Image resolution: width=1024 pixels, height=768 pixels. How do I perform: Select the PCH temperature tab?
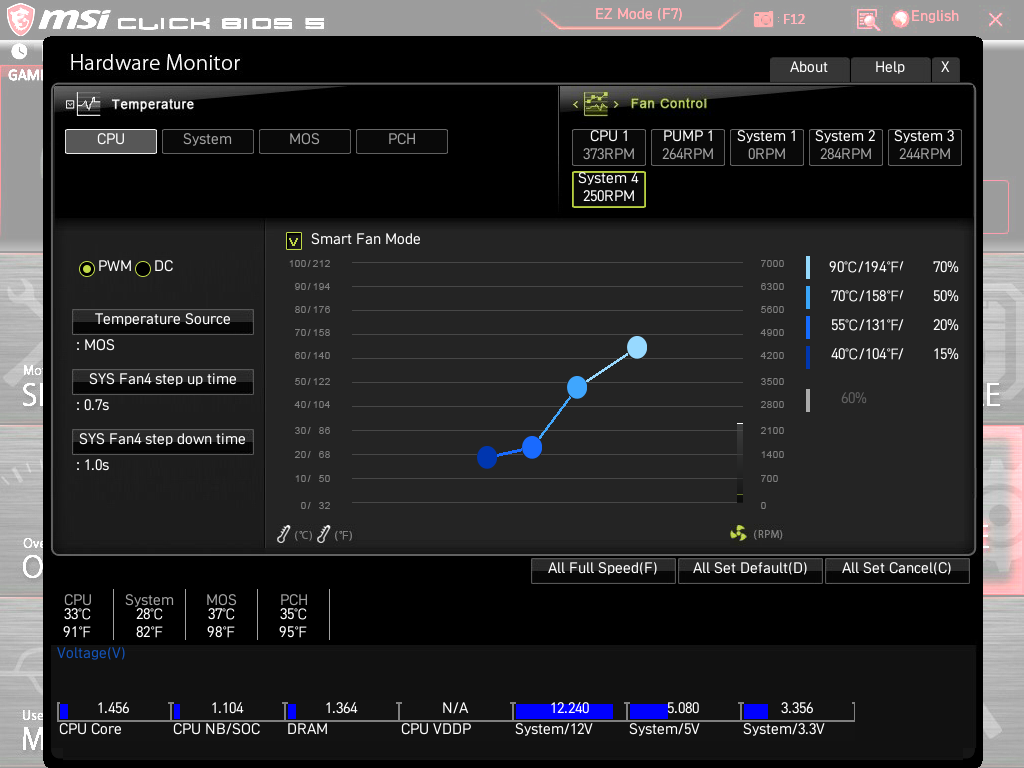402,141
